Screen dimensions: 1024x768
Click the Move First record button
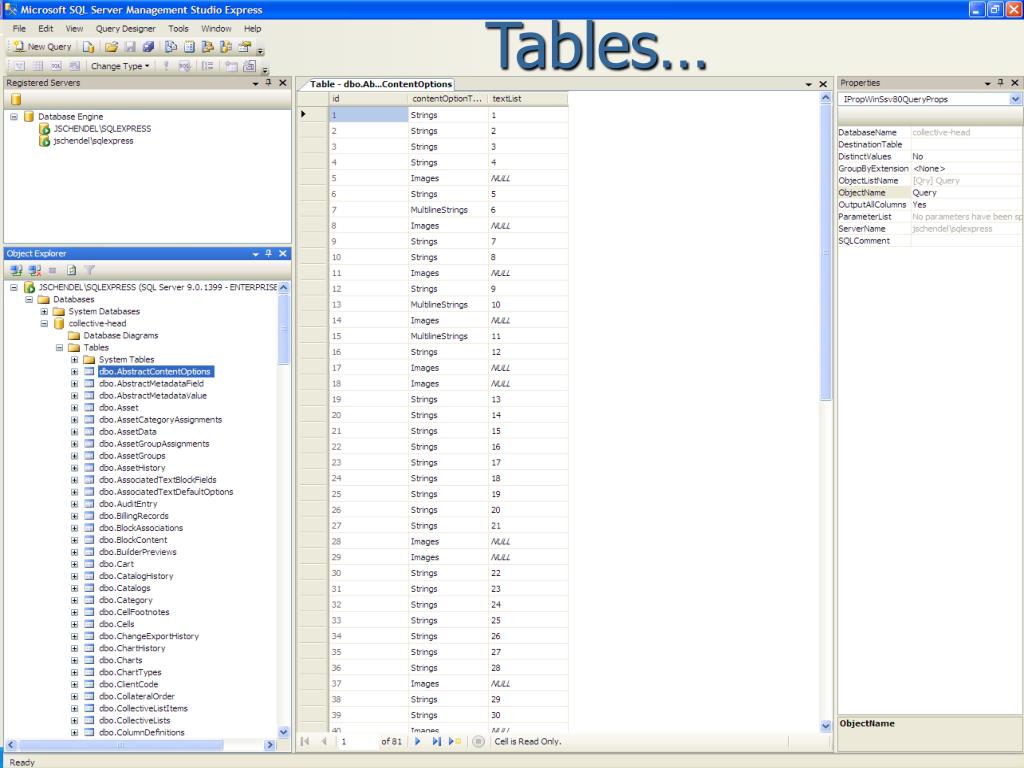click(305, 741)
